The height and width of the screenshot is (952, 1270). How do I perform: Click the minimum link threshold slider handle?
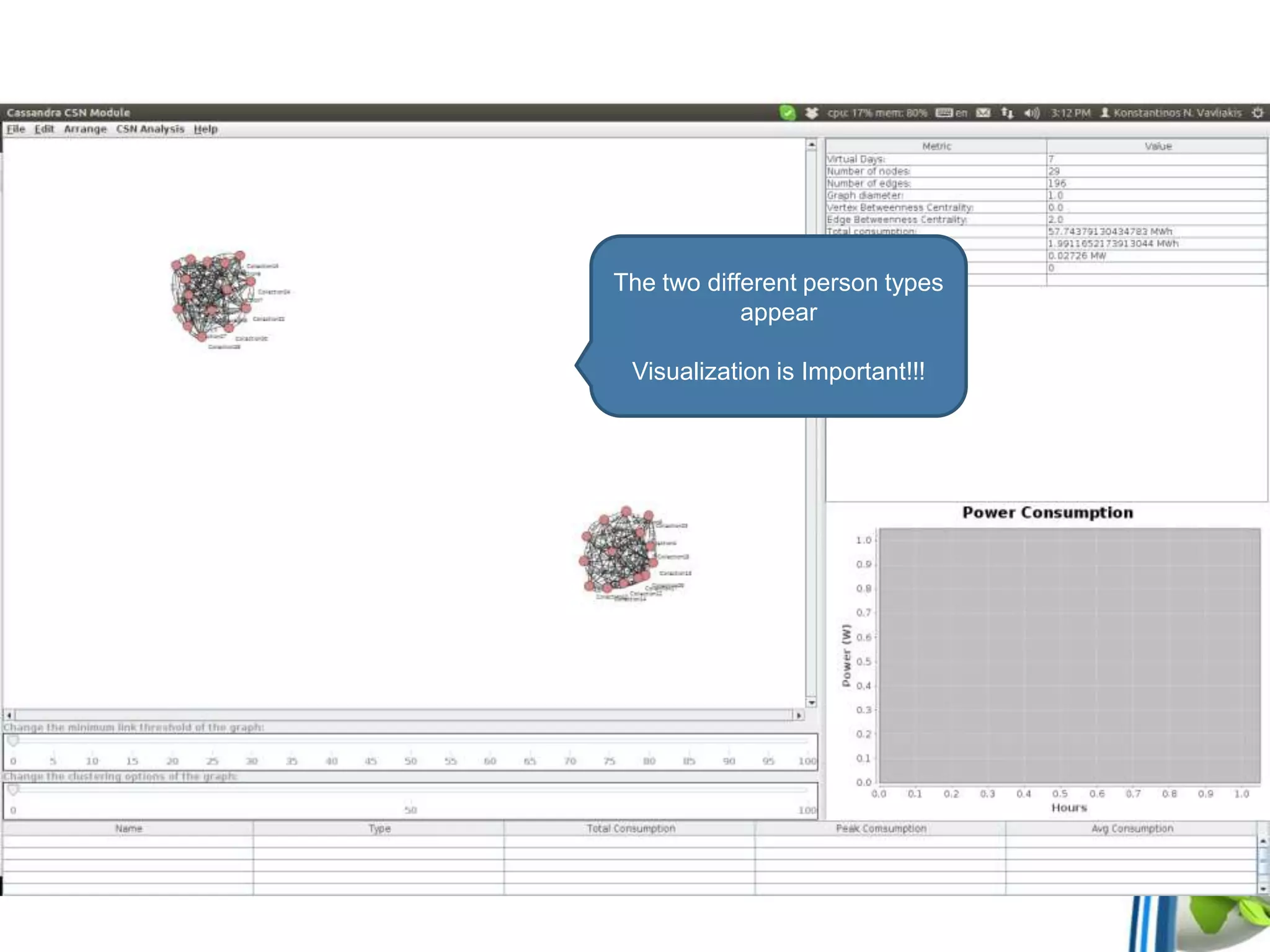13,741
